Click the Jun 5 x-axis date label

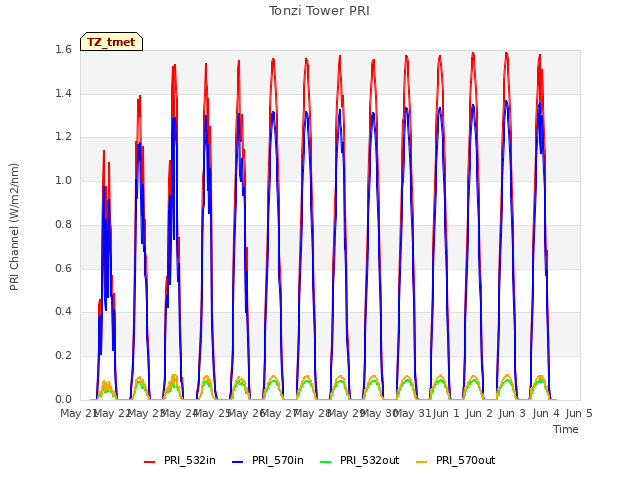point(579,413)
